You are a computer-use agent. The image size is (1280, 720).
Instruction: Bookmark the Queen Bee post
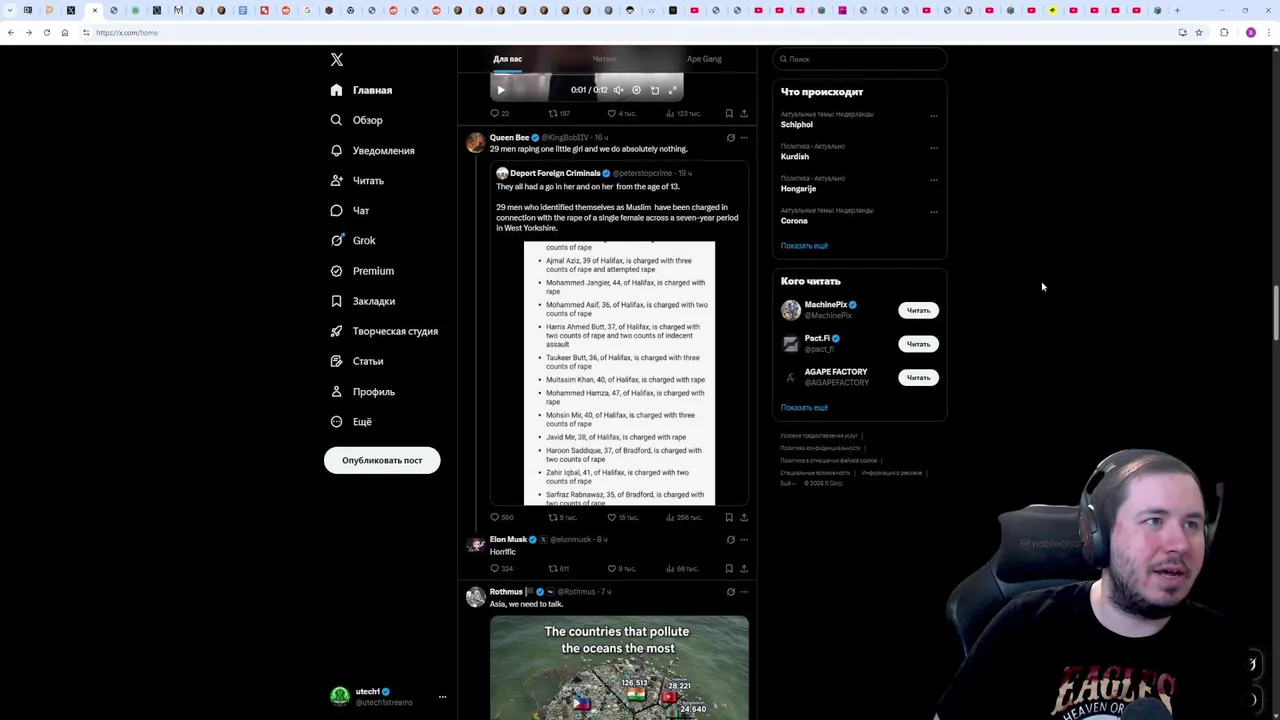729,517
